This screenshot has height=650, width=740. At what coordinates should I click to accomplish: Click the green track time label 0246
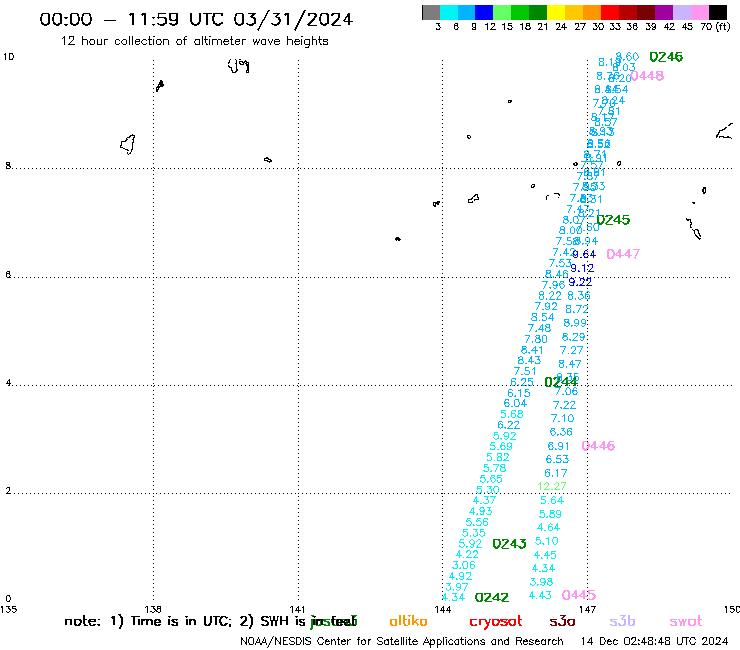(666, 57)
